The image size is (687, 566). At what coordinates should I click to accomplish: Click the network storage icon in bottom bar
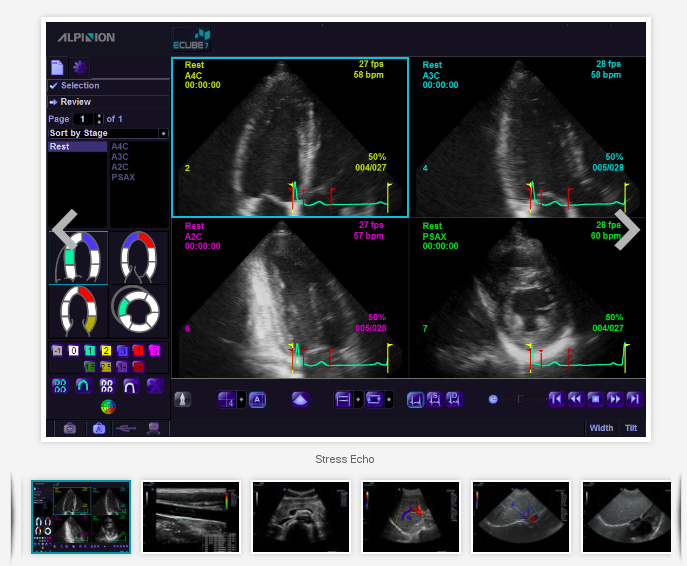(153, 428)
